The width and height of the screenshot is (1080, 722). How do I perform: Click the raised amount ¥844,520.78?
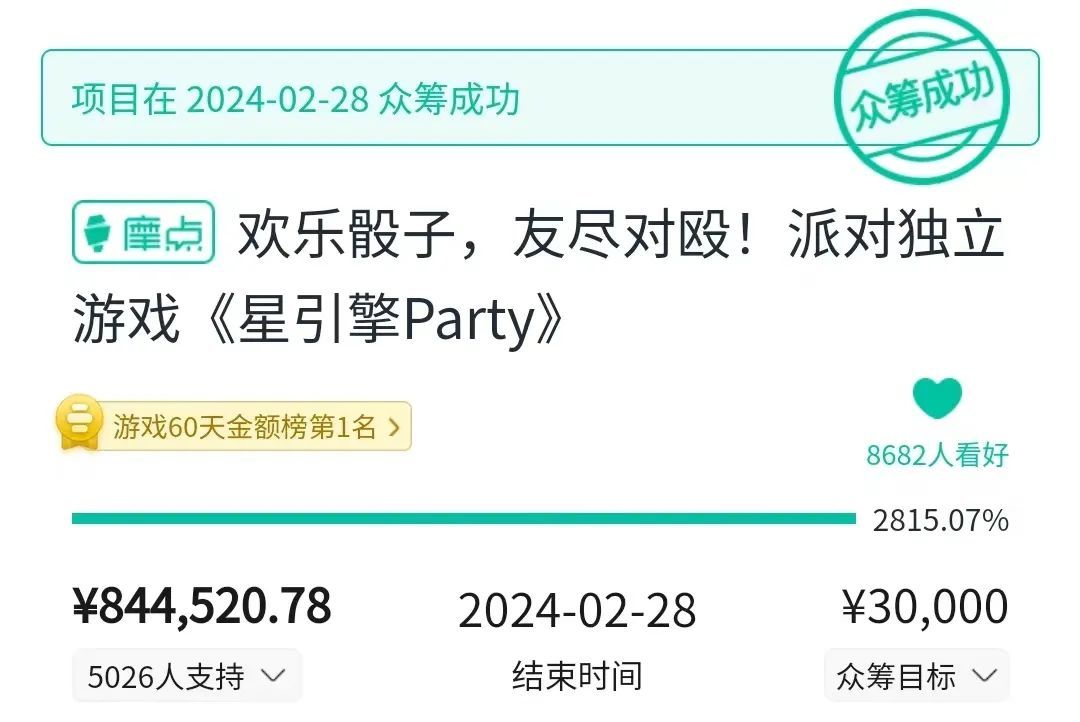pos(202,606)
